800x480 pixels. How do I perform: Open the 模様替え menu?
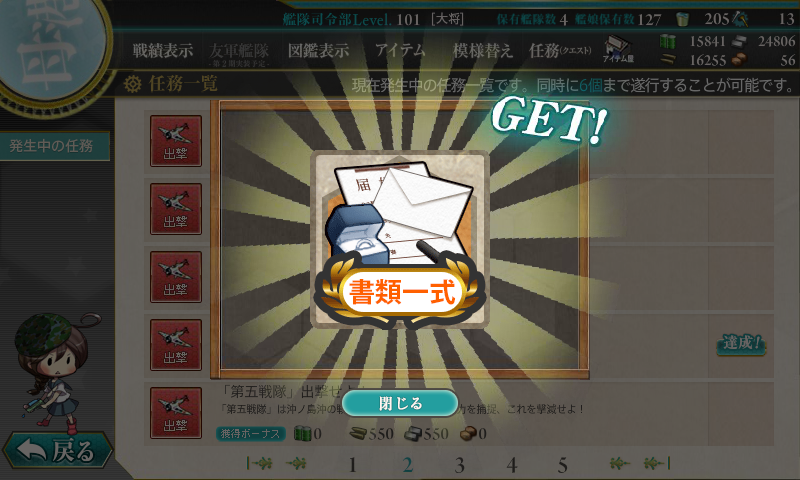click(482, 50)
